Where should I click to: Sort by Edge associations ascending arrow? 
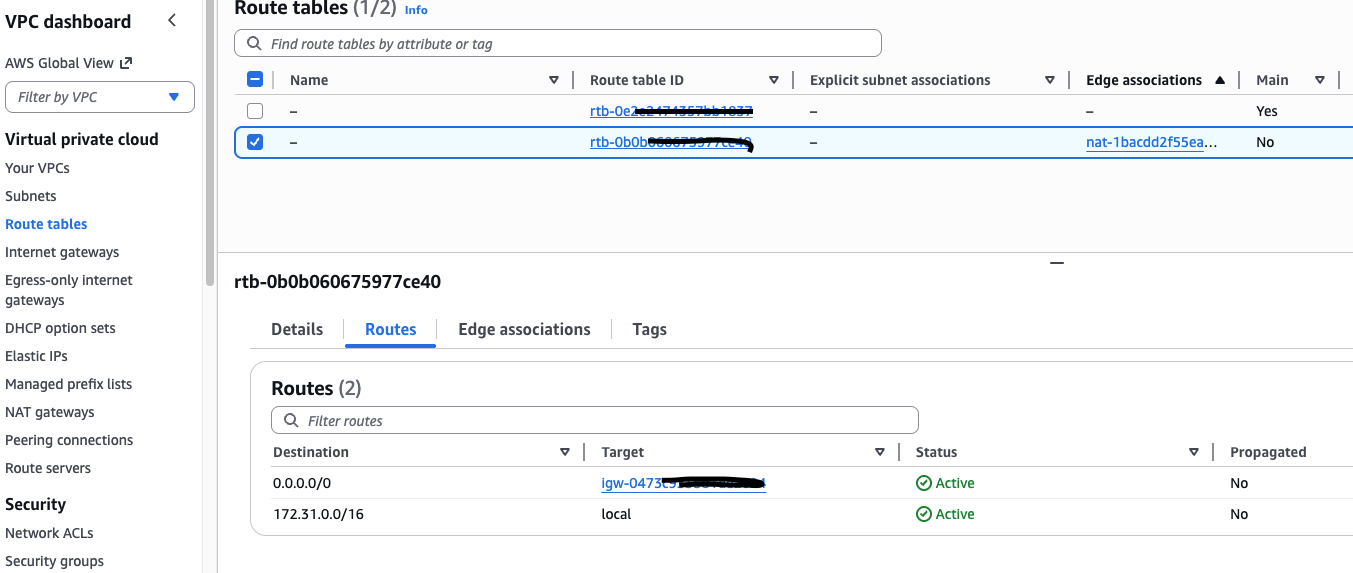pos(1220,80)
